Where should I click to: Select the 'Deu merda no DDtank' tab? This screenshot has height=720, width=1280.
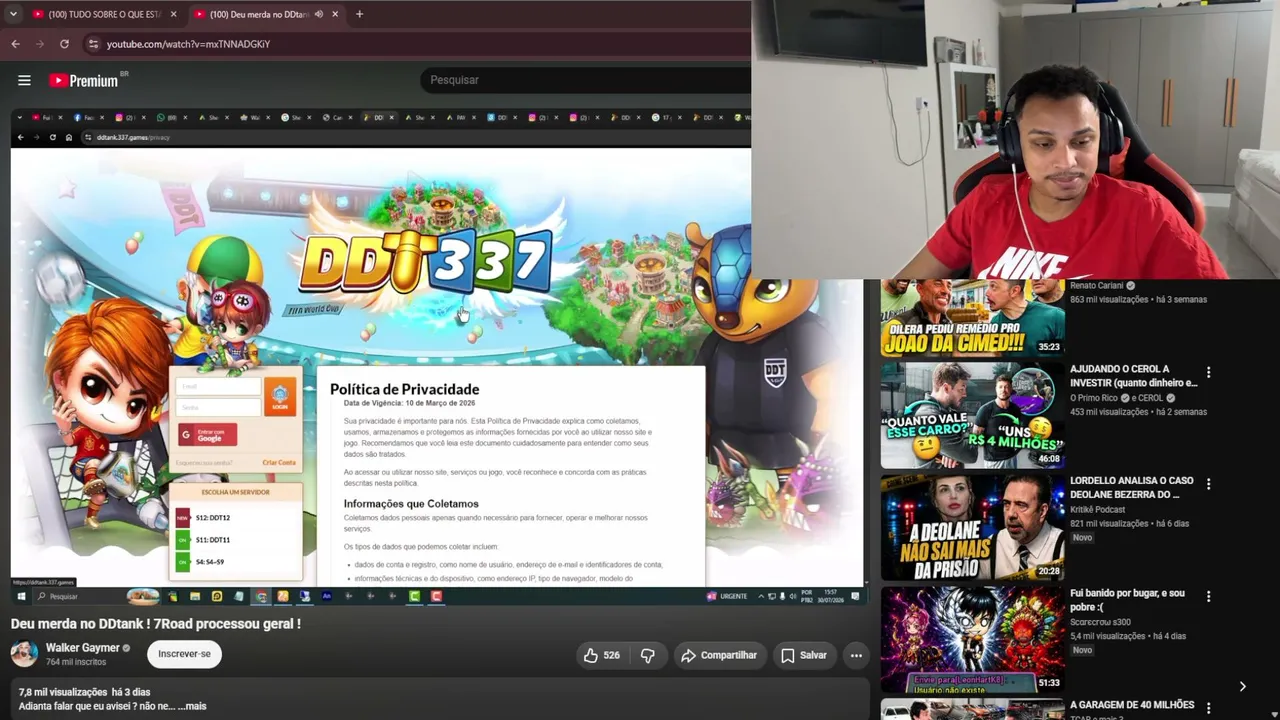point(265,14)
